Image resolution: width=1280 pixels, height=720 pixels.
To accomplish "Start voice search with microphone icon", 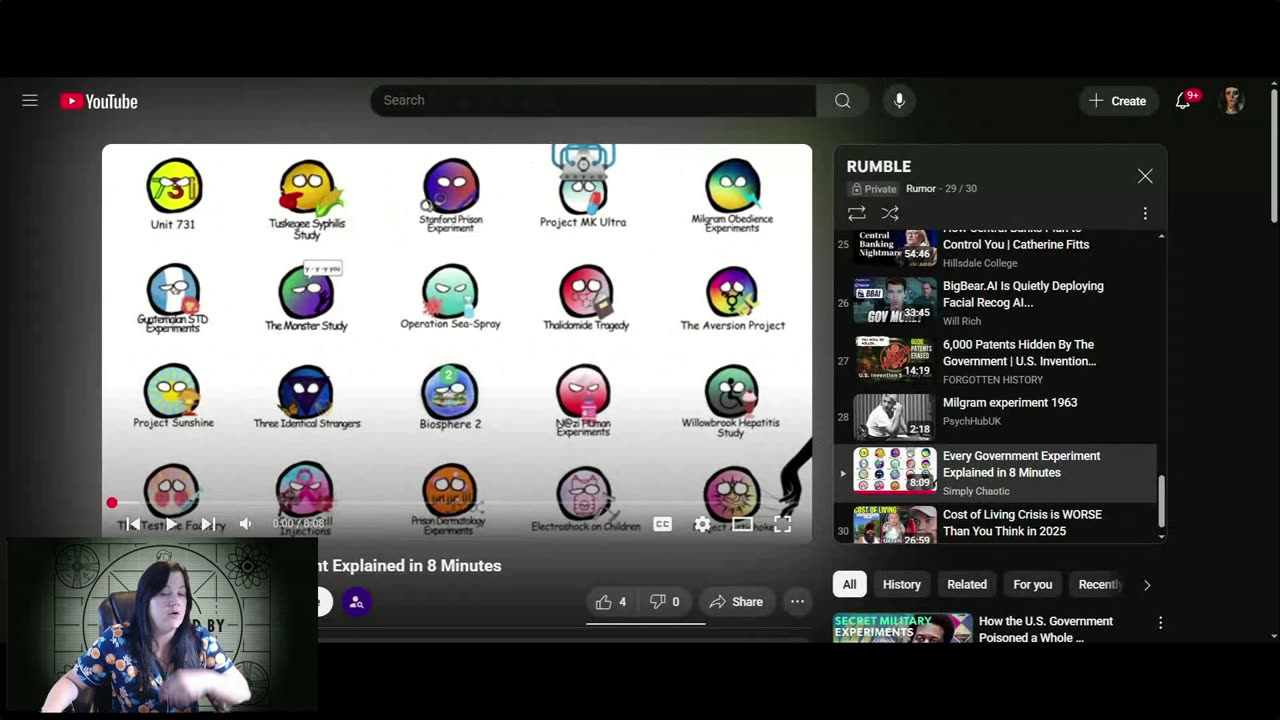I will pos(899,100).
